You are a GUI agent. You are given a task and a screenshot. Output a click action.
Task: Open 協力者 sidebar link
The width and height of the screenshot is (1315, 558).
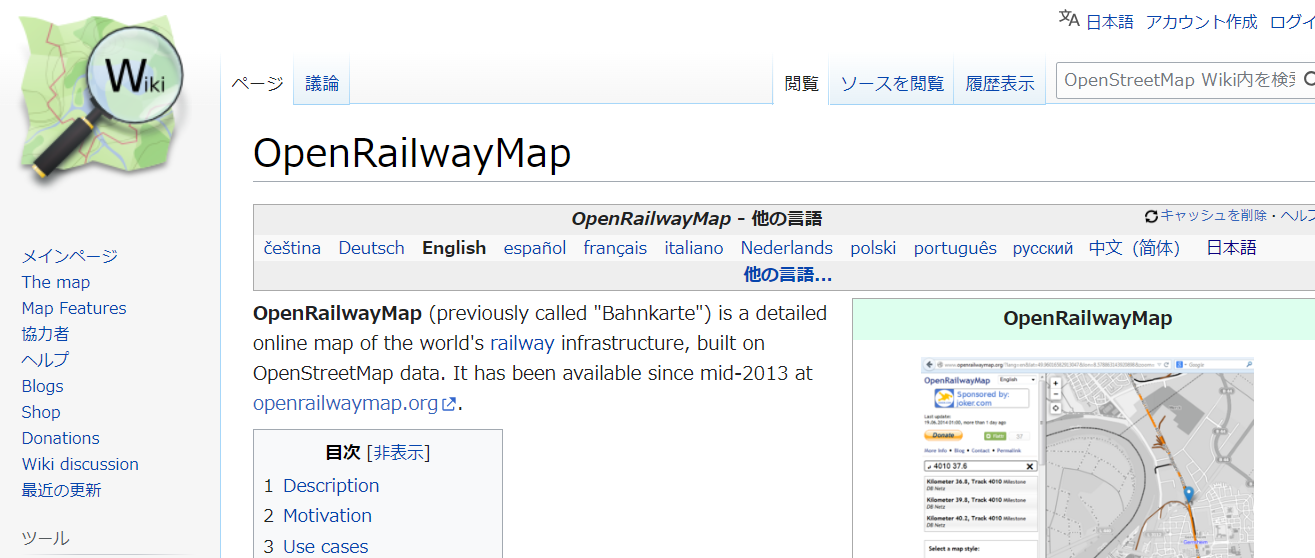(x=46, y=334)
